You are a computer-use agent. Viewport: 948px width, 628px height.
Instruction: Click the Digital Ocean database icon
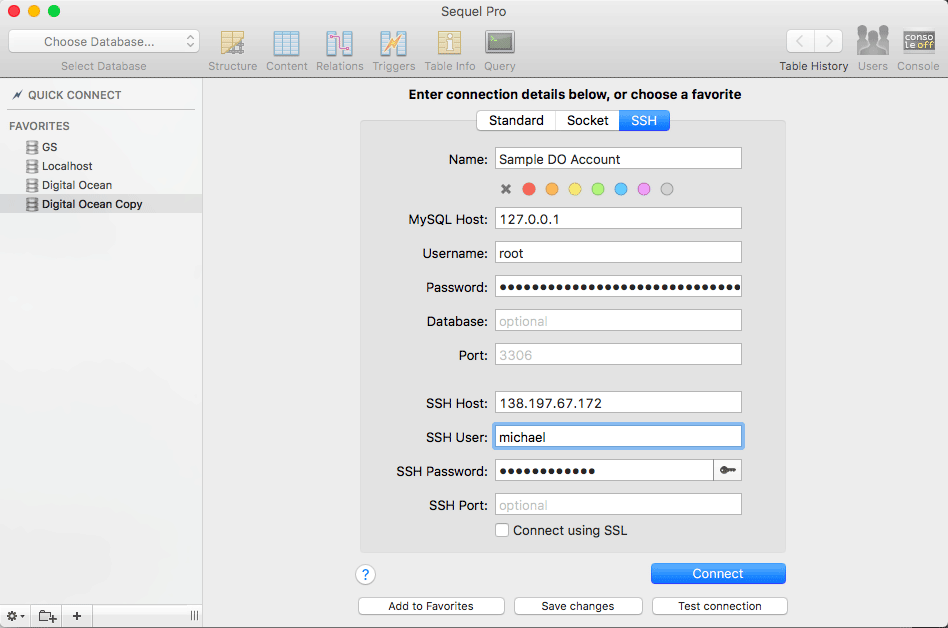click(x=32, y=185)
